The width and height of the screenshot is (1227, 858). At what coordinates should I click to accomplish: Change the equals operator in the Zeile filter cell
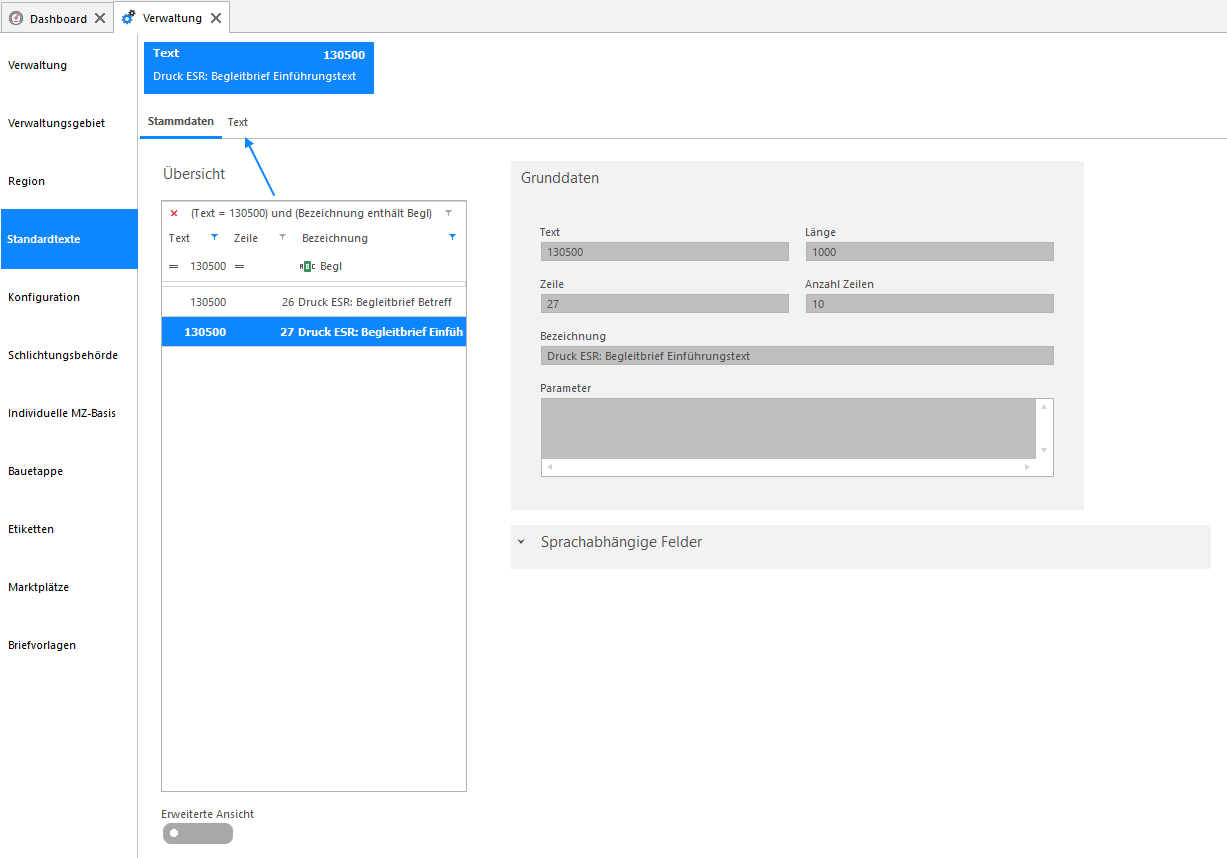[x=239, y=267]
